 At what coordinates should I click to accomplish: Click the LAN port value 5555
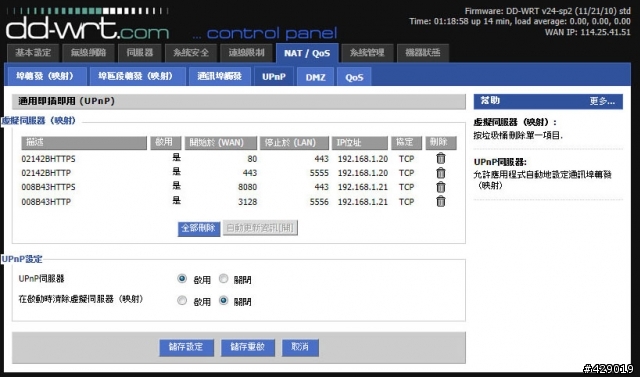pyautogui.click(x=319, y=173)
